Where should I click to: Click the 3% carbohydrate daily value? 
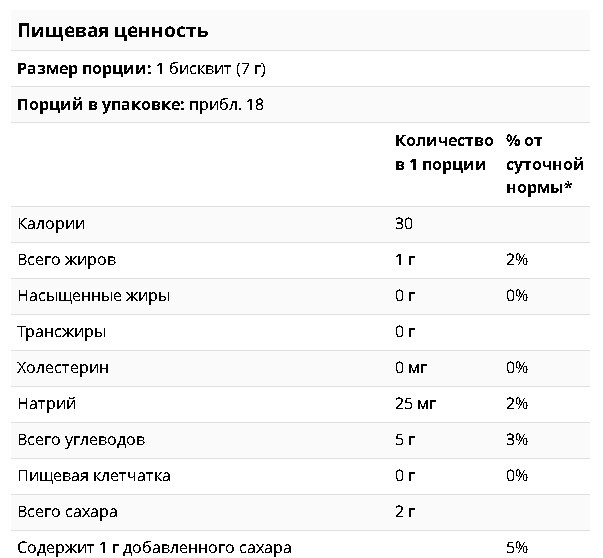pyautogui.click(x=517, y=440)
